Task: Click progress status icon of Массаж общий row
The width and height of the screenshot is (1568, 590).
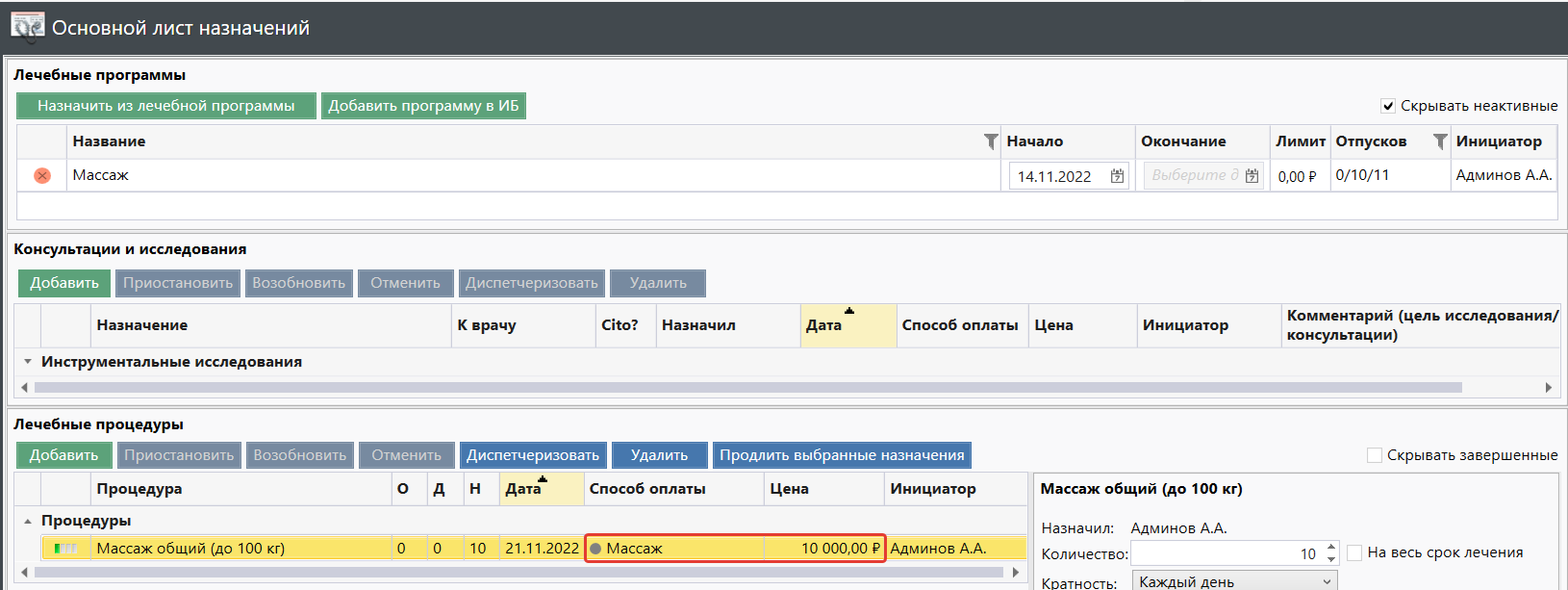Action: coord(65,549)
